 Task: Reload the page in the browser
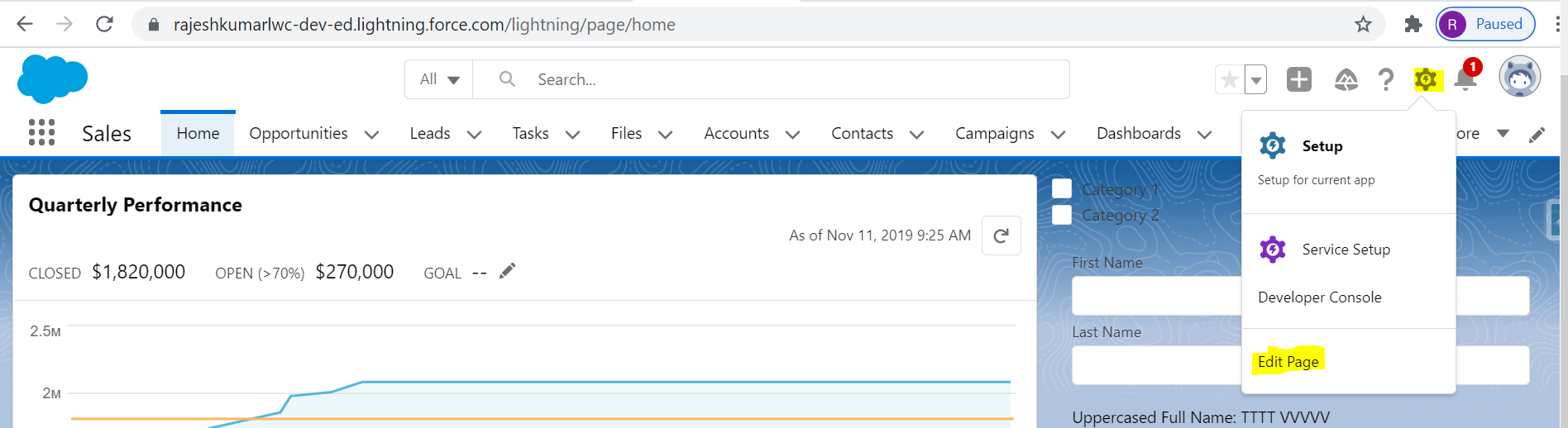tap(104, 24)
